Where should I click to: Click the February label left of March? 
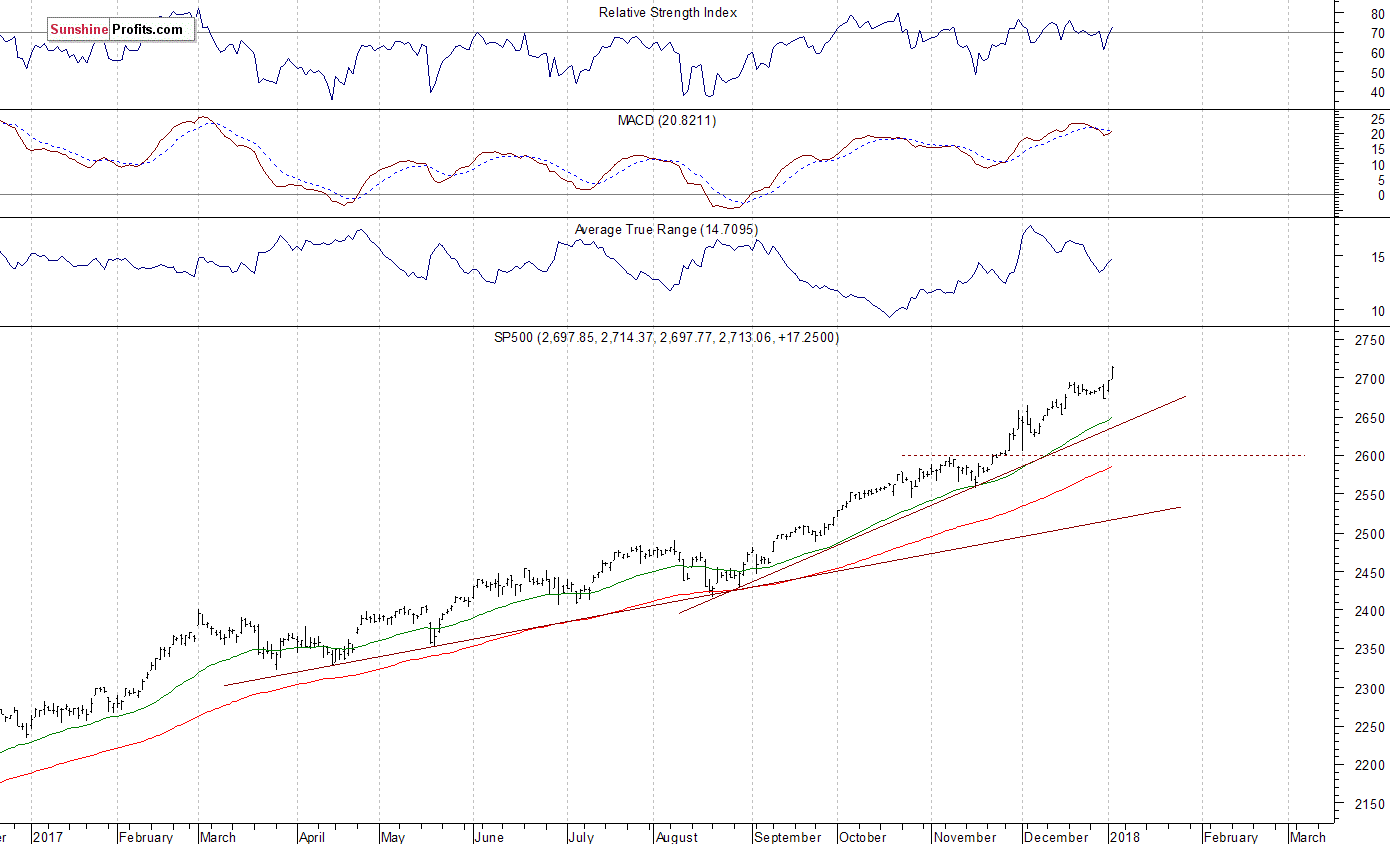(146, 837)
